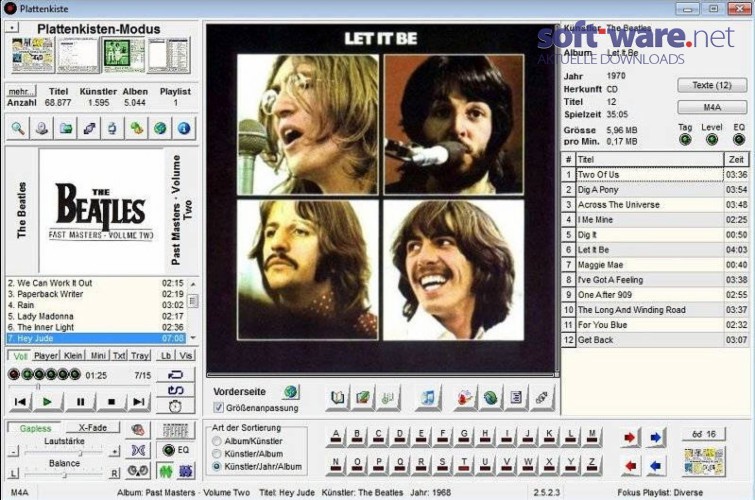
Task: Select Album/Künstler sorting
Action: pos(217,441)
